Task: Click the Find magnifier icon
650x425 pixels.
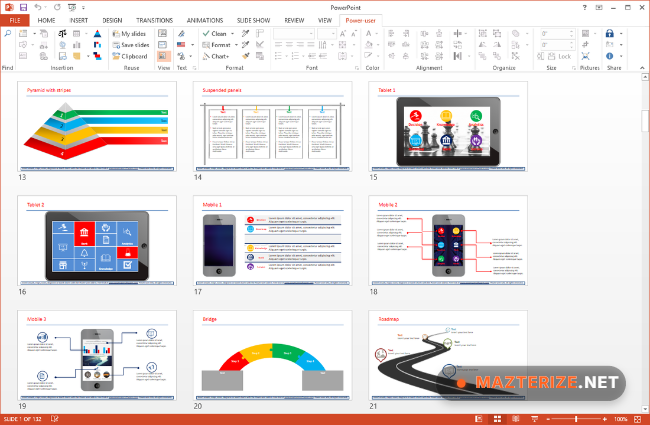Action: click(7, 34)
